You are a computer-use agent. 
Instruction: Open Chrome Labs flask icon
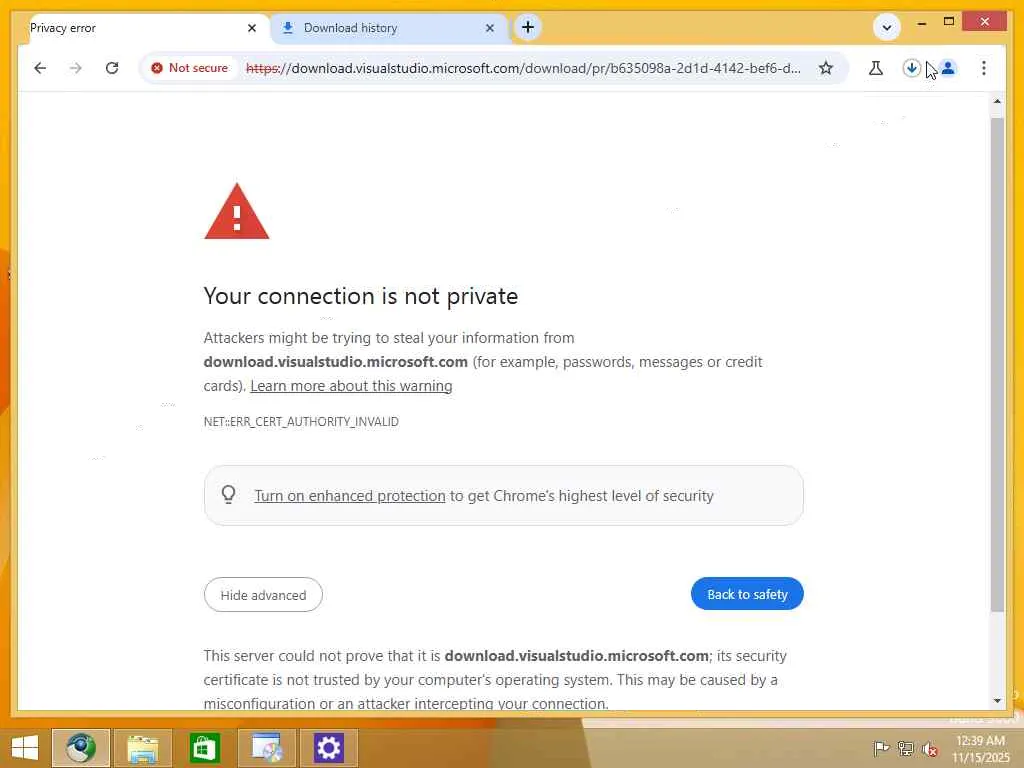876,68
